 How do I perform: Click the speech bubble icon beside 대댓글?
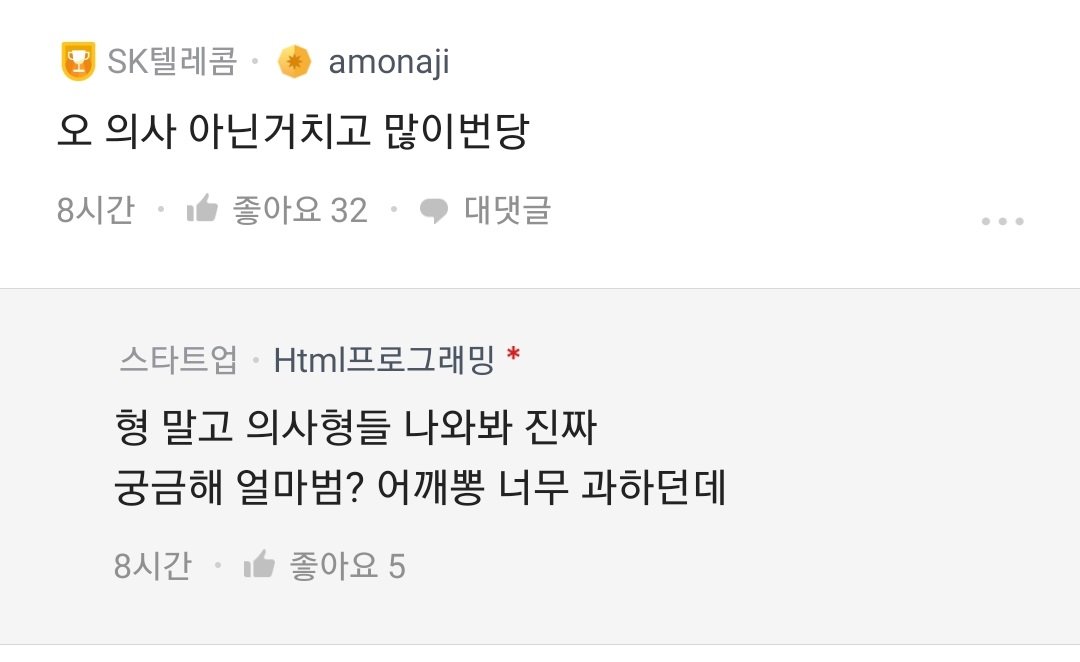tap(434, 209)
